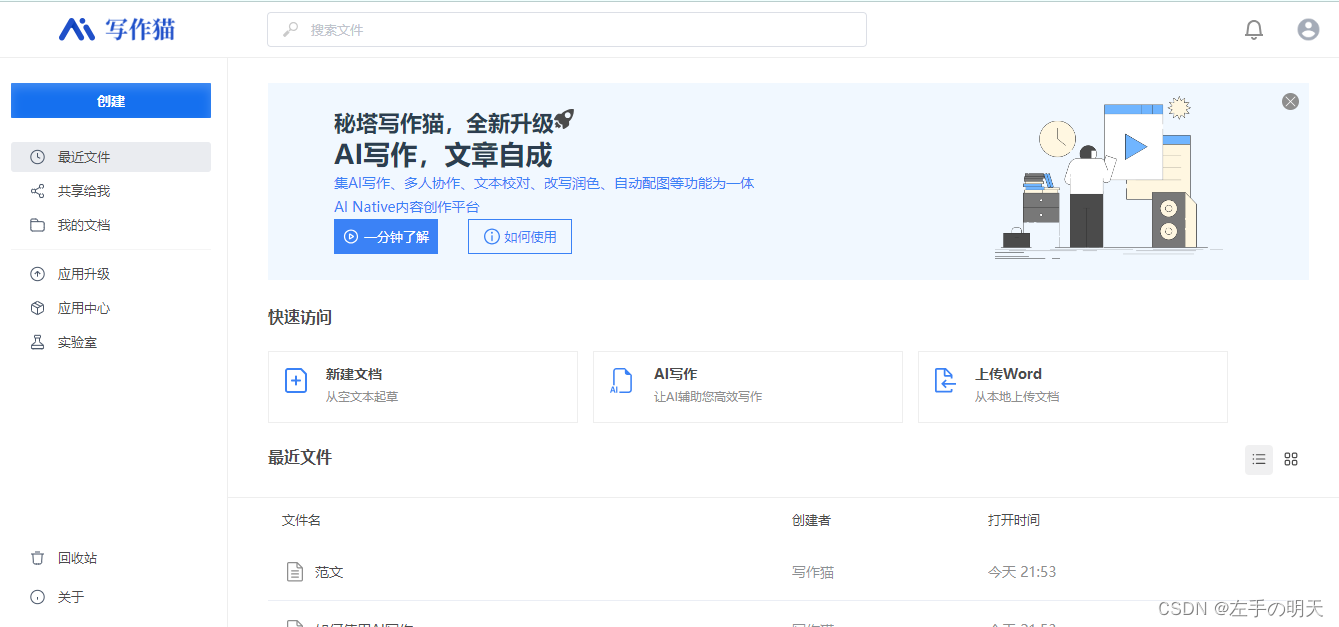Close the upgrade banner

tap(1290, 101)
